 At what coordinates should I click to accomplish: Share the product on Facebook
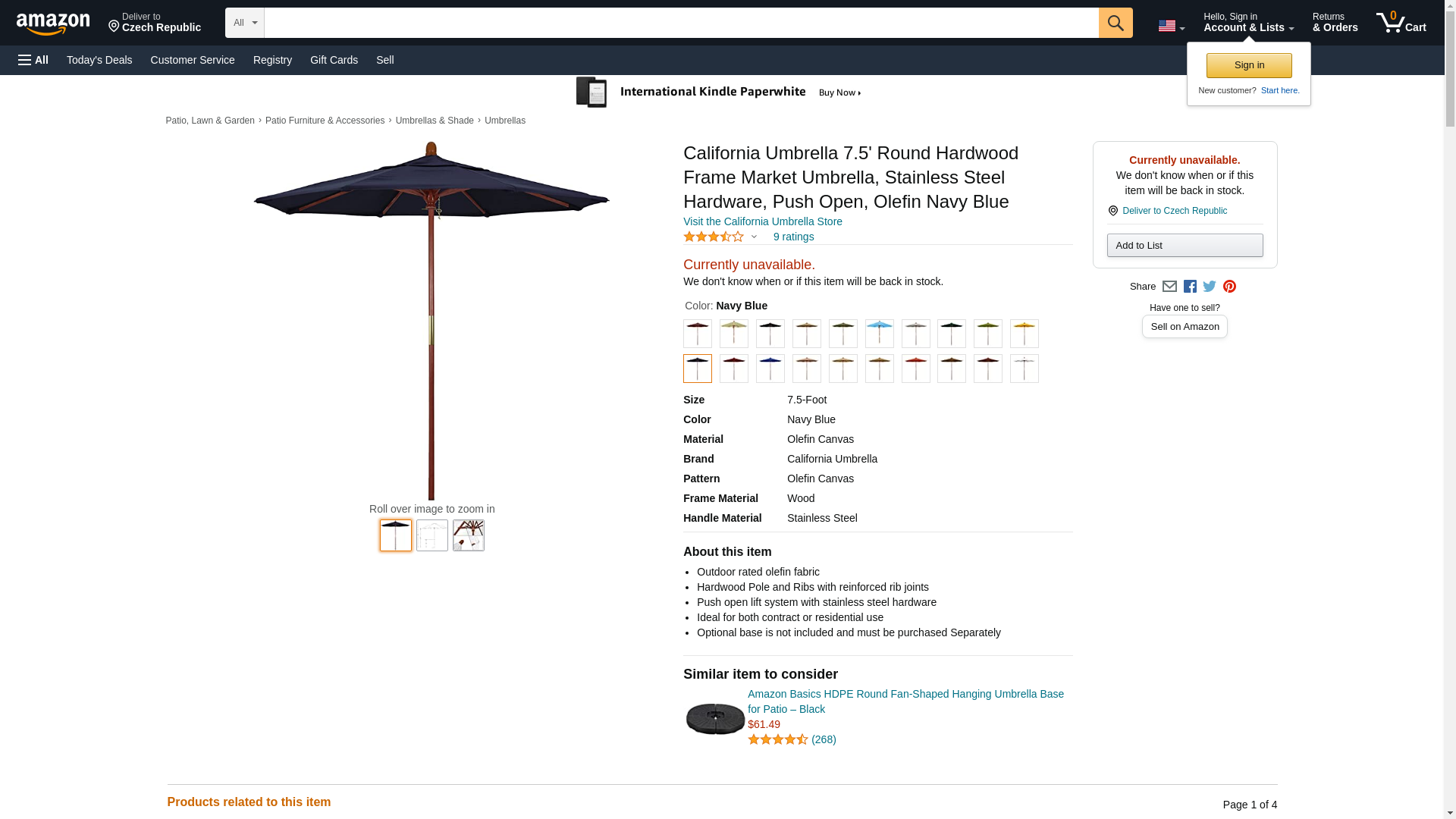click(x=1190, y=287)
